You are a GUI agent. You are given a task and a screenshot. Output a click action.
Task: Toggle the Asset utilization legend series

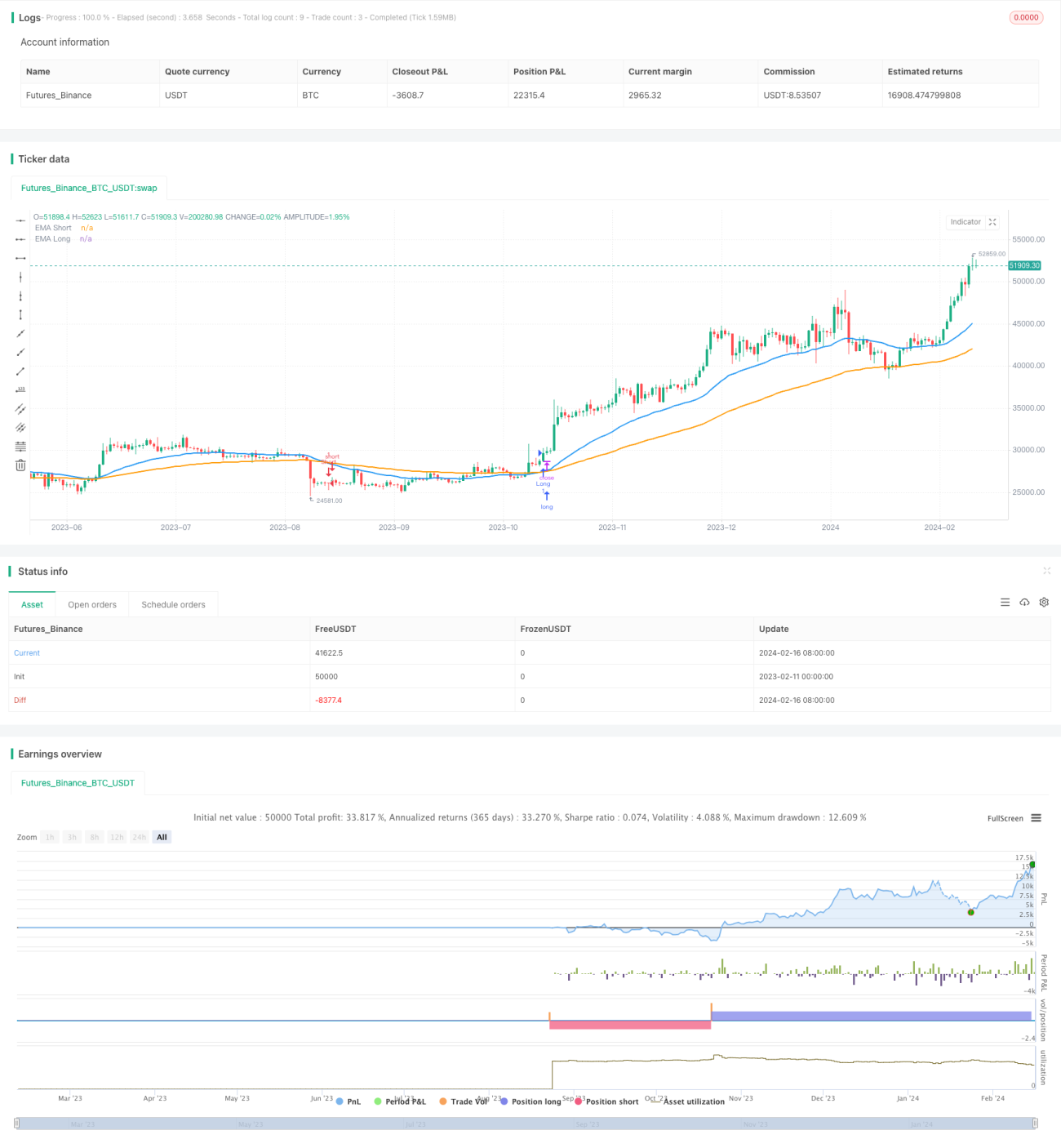(688, 1101)
